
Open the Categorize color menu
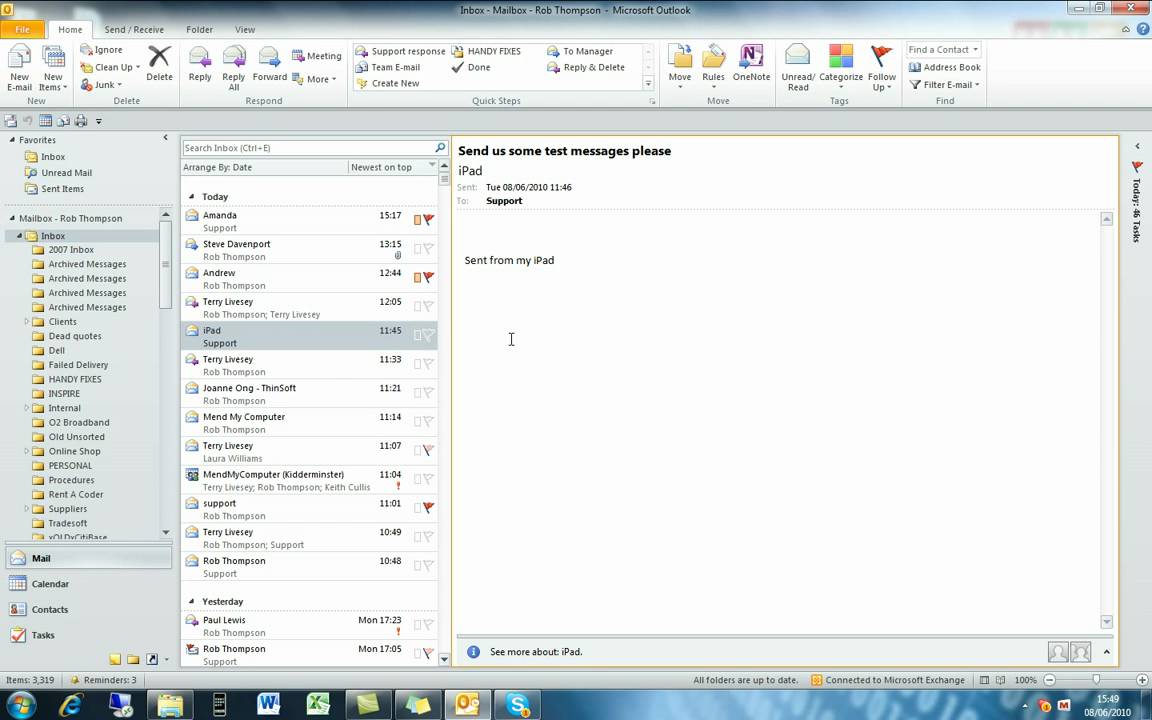(840, 68)
